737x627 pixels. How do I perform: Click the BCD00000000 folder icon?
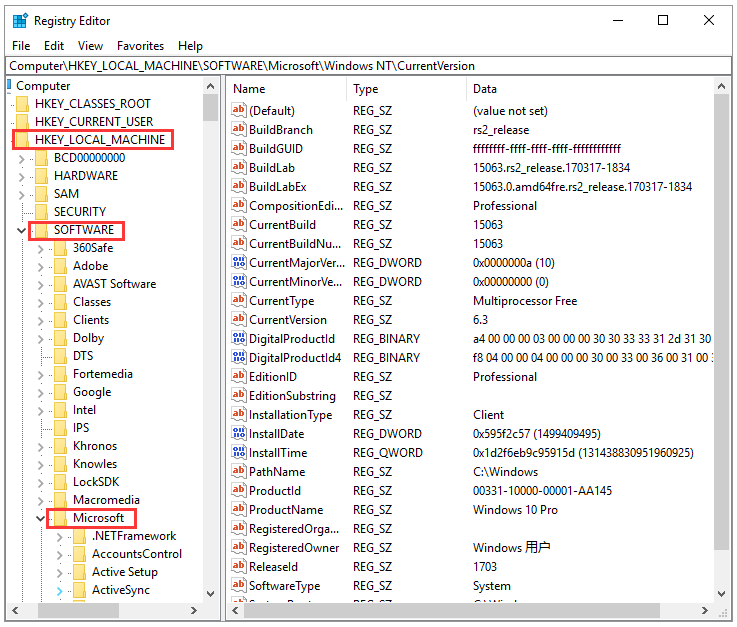[41, 157]
